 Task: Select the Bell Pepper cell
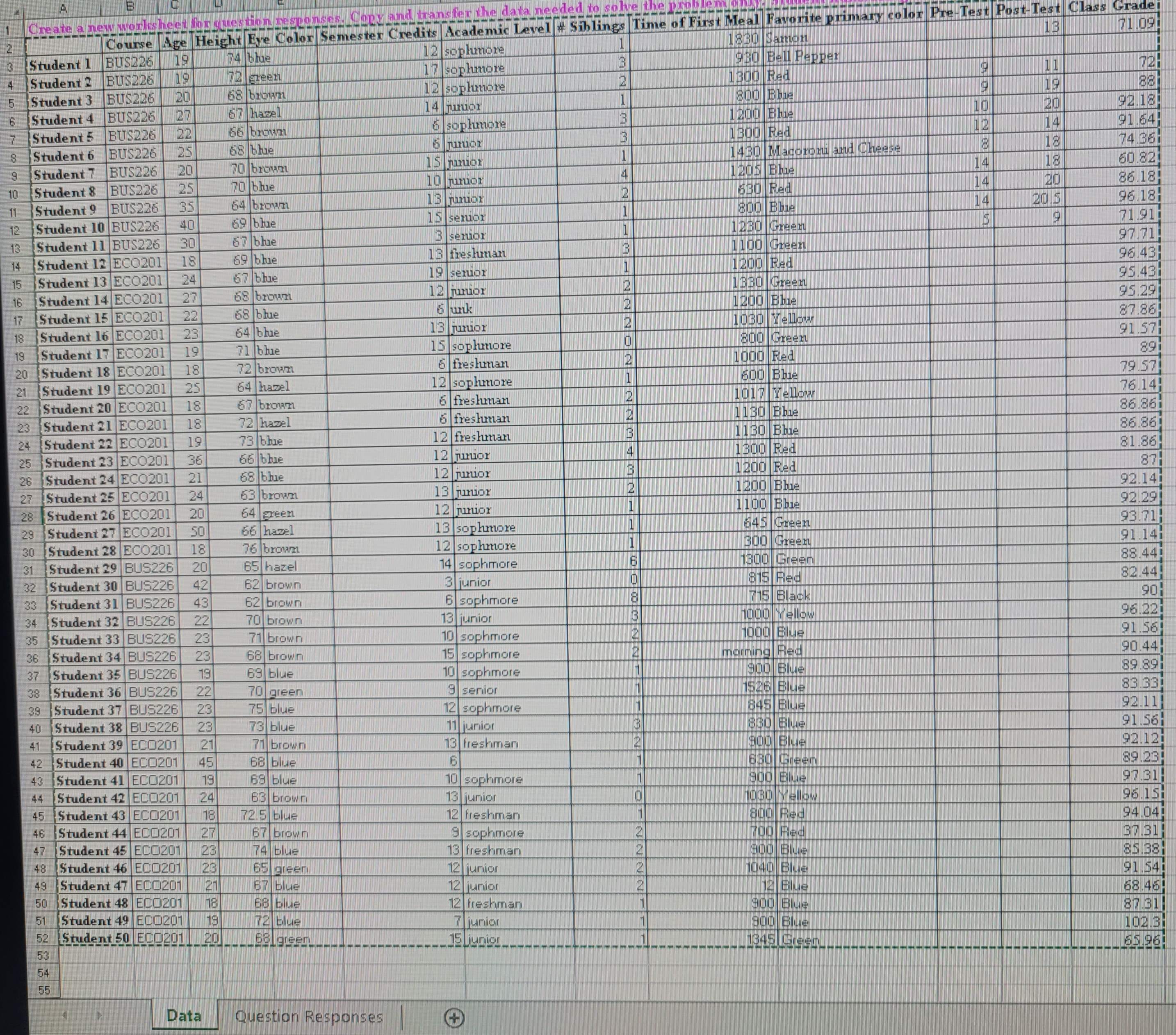803,56
